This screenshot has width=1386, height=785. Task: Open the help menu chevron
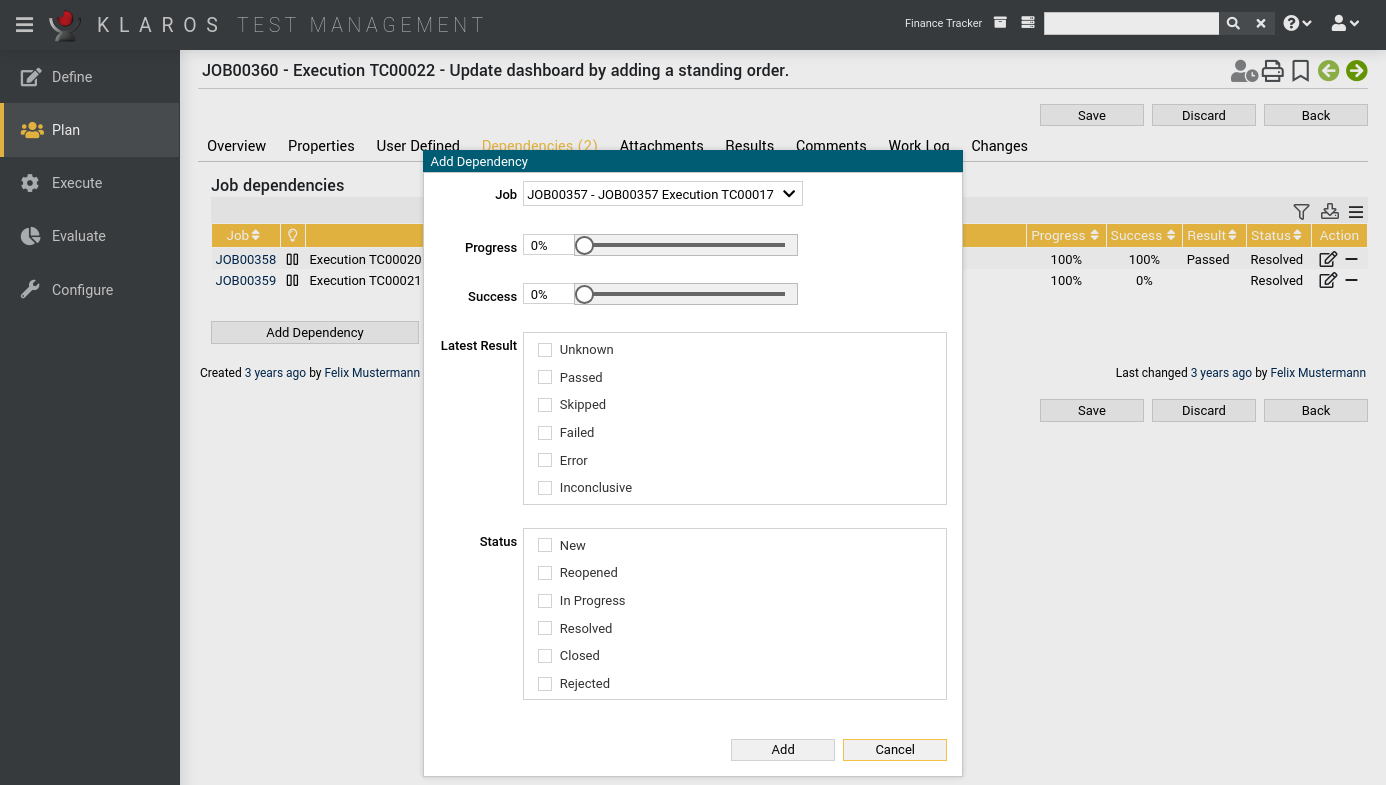click(1296, 22)
